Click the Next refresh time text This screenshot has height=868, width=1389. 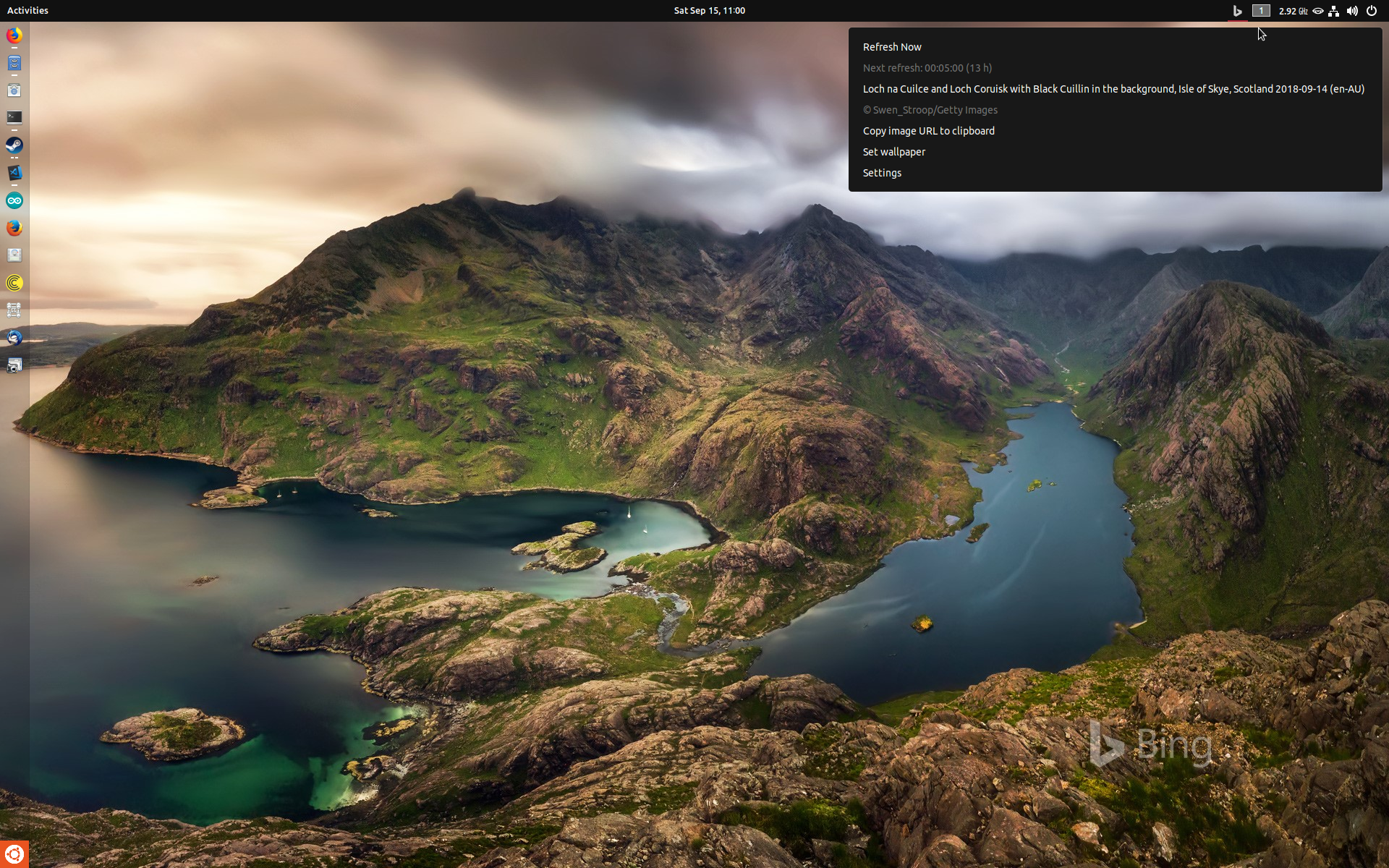(927, 68)
